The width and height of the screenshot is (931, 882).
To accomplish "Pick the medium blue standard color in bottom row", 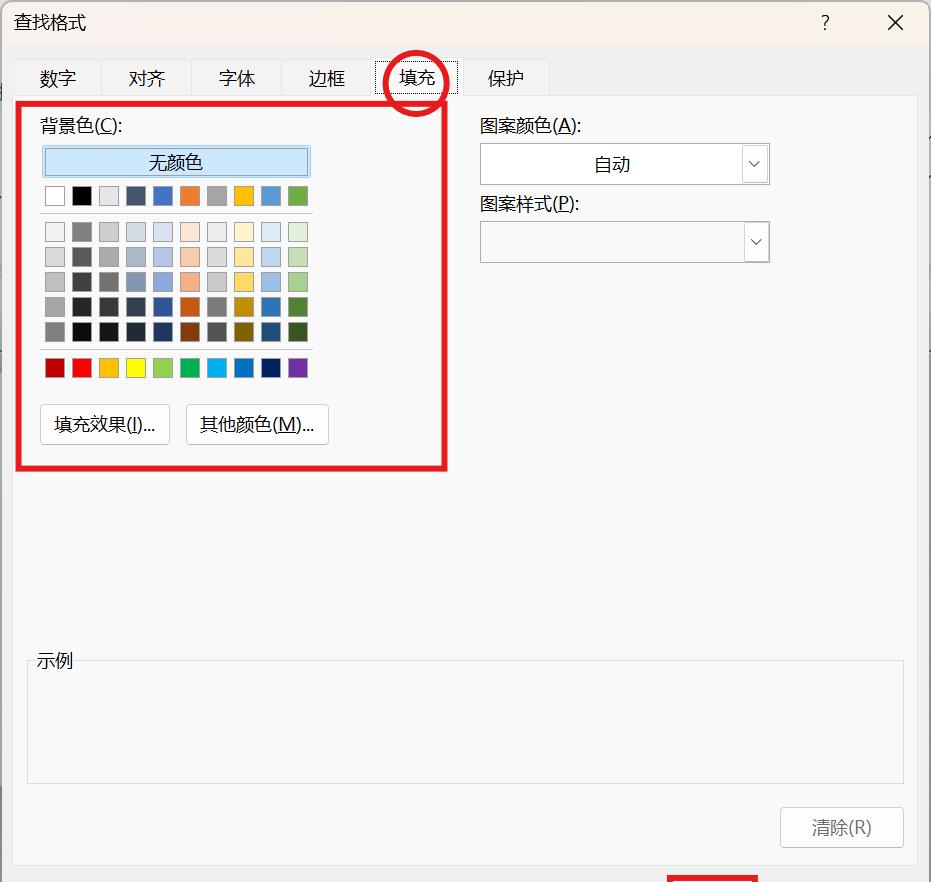I will 244,368.
